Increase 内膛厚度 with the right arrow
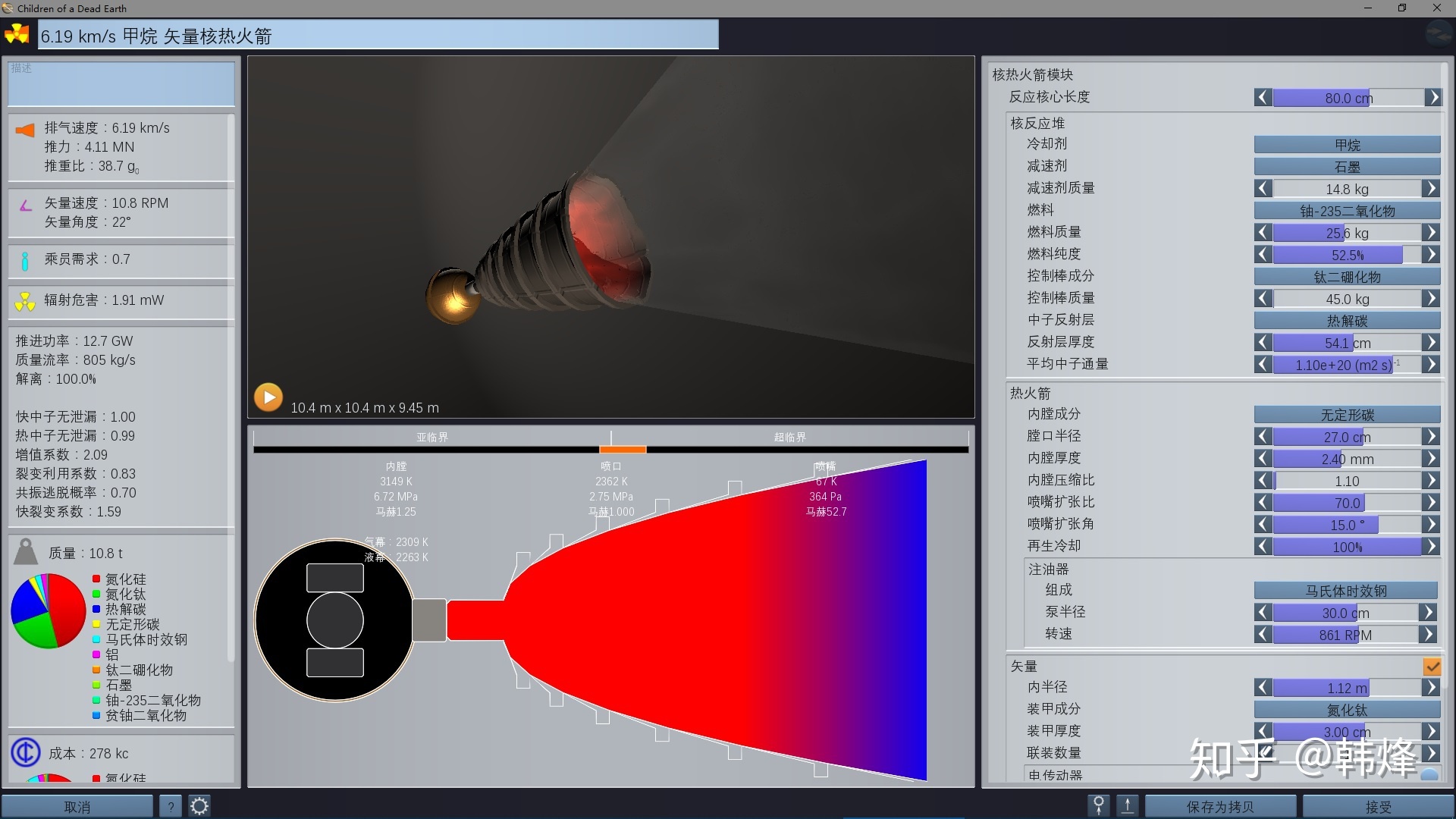This screenshot has width=1456, height=819. [x=1431, y=458]
